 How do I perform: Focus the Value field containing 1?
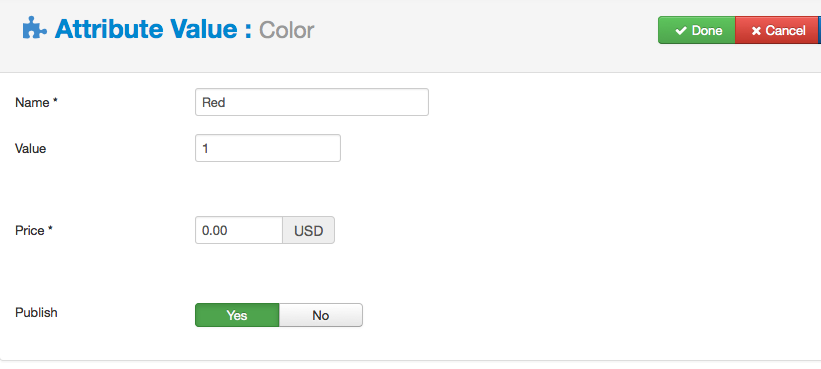(x=268, y=148)
